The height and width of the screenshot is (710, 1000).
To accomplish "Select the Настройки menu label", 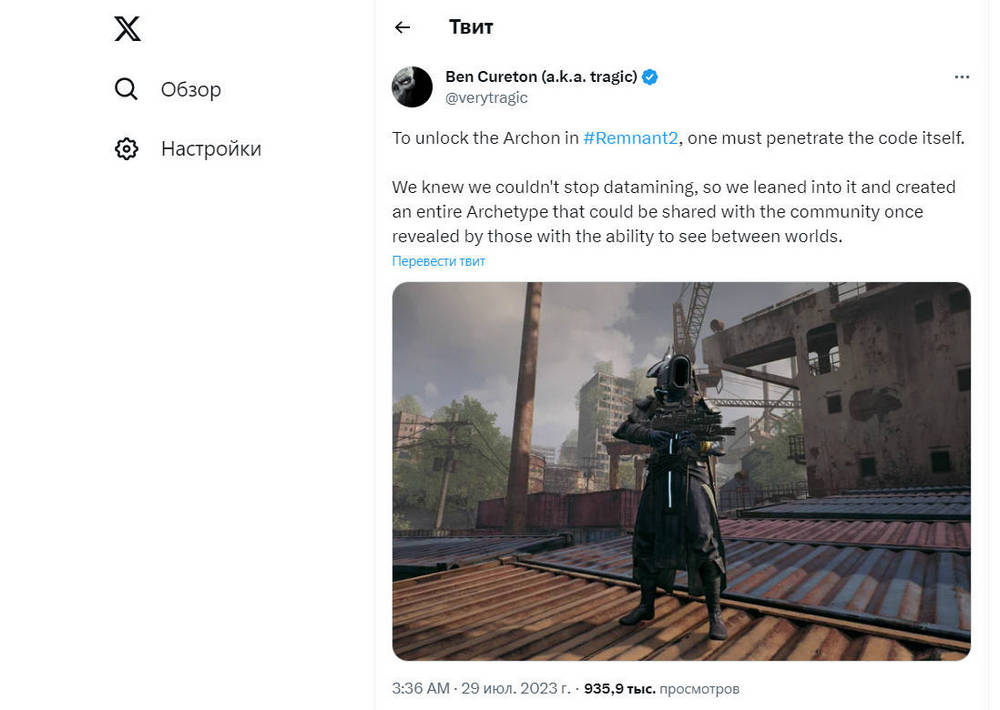I will click(x=211, y=149).
